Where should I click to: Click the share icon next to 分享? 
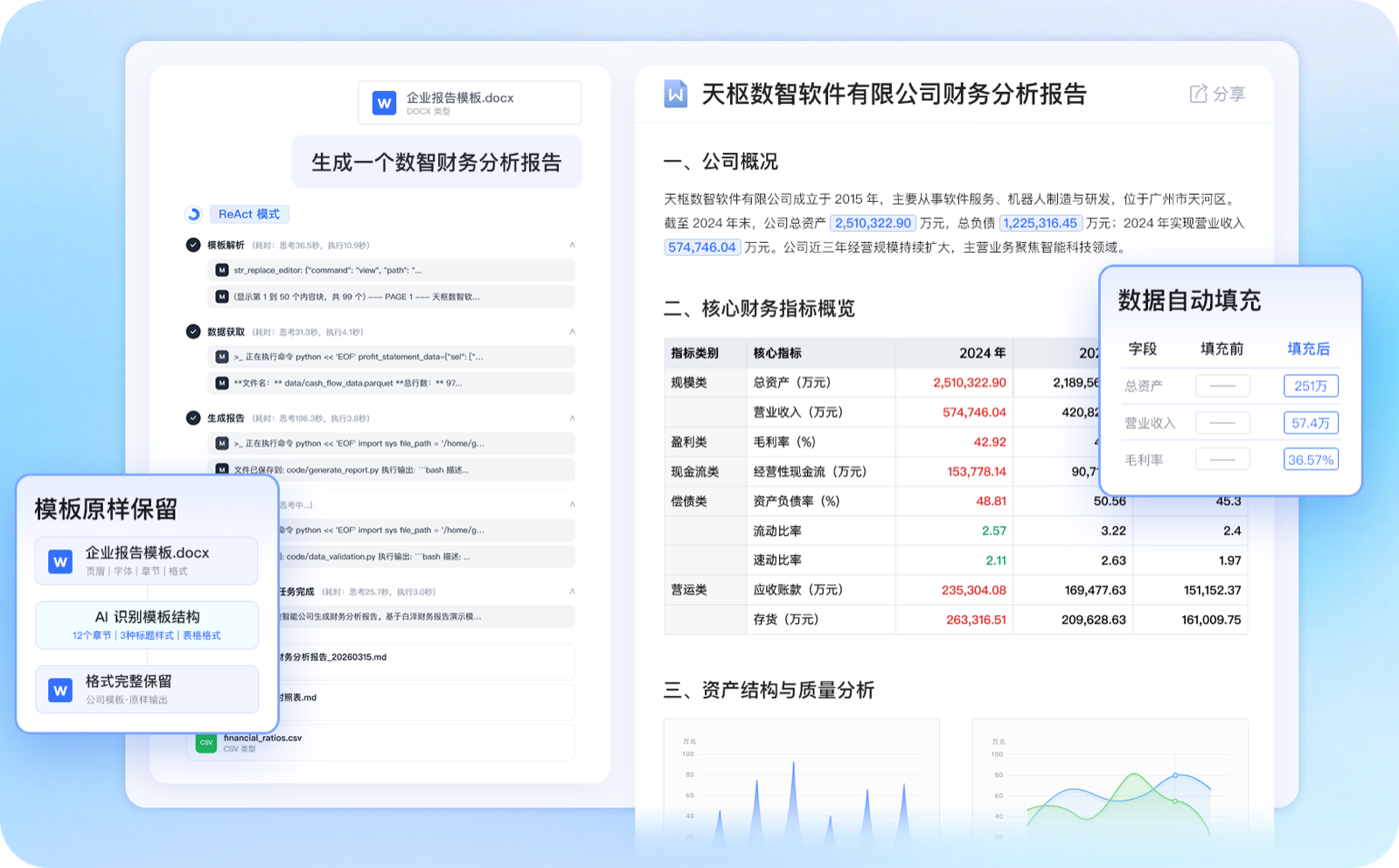tap(1198, 94)
